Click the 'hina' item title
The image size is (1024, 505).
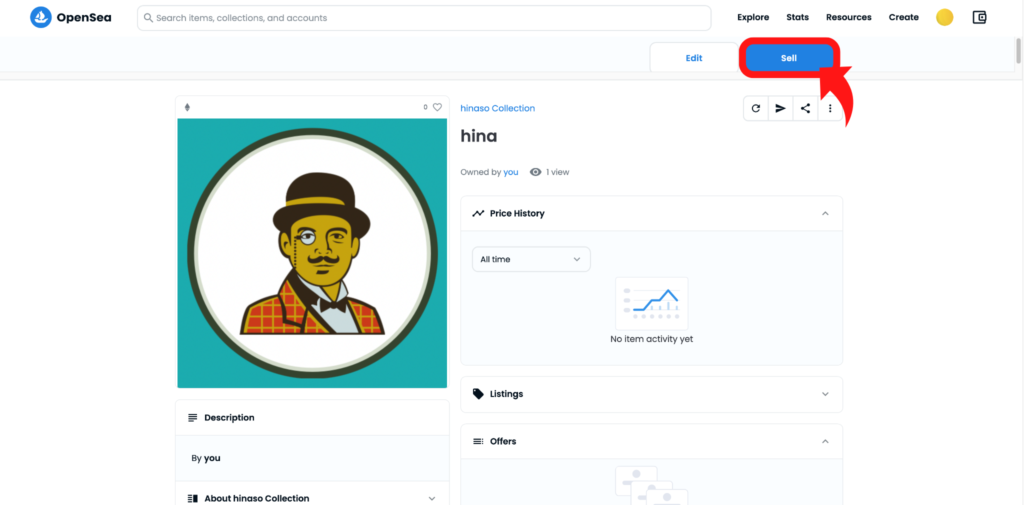[479, 136]
